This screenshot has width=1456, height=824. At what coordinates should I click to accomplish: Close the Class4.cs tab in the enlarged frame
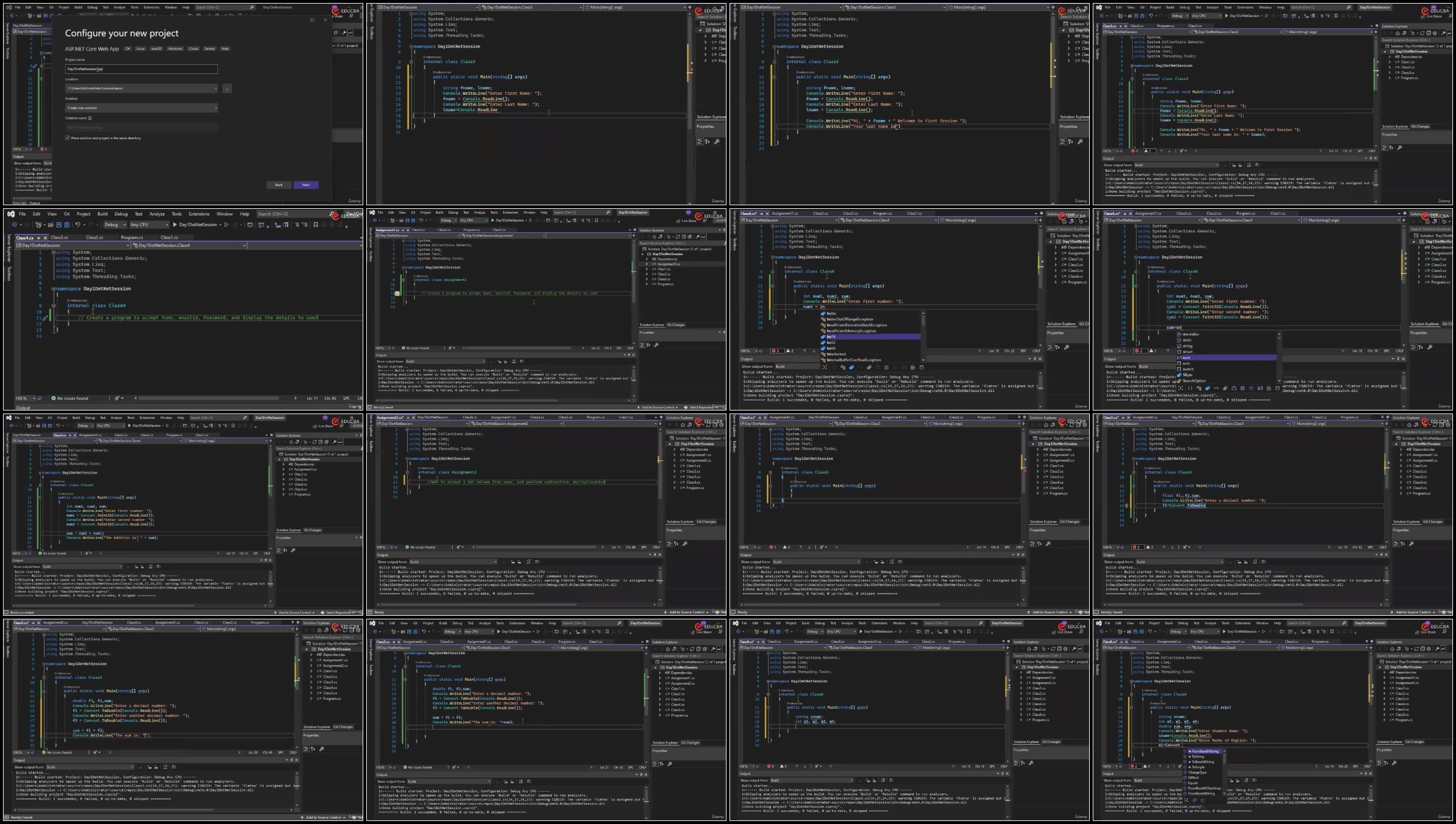point(45,238)
